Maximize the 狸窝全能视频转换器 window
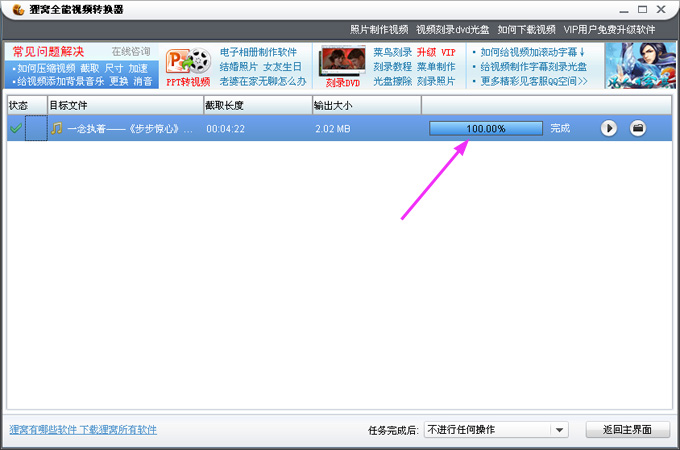This screenshot has height=450, width=680. coord(643,9)
